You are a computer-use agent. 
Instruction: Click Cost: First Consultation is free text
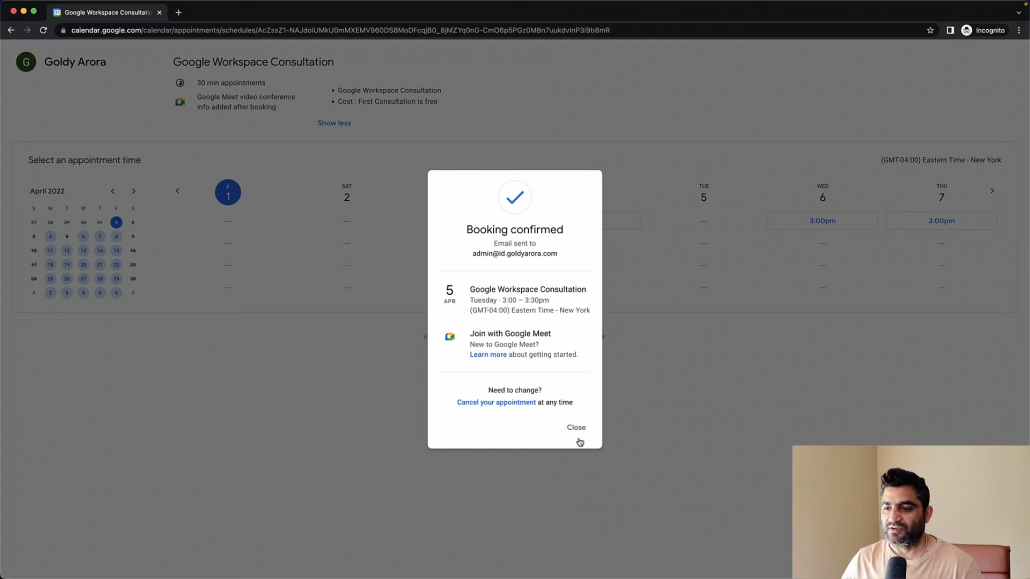pyautogui.click(x=388, y=101)
